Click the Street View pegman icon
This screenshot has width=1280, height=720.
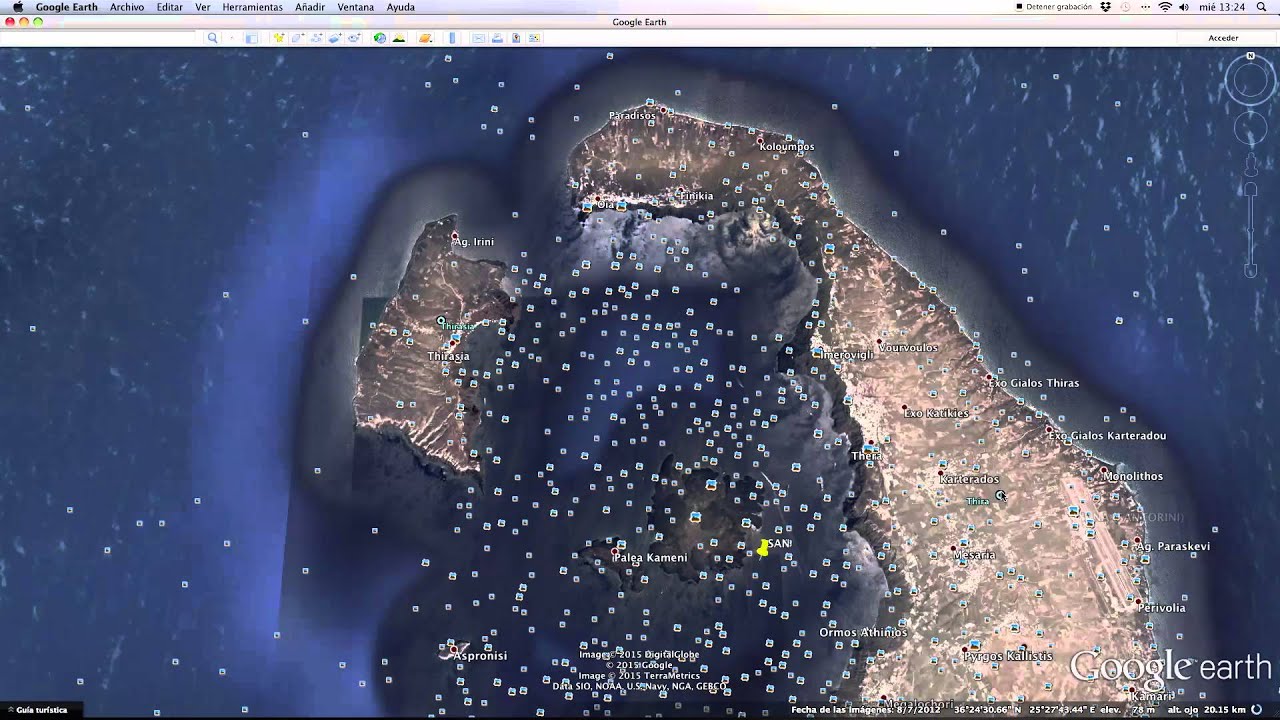1251,163
